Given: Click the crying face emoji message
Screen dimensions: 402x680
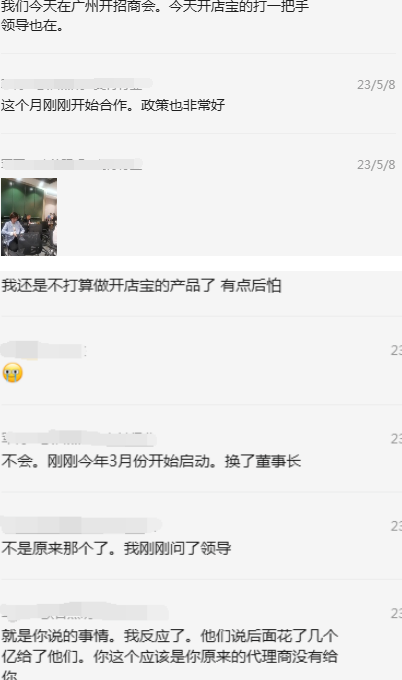Looking at the screenshot, I should (13, 373).
